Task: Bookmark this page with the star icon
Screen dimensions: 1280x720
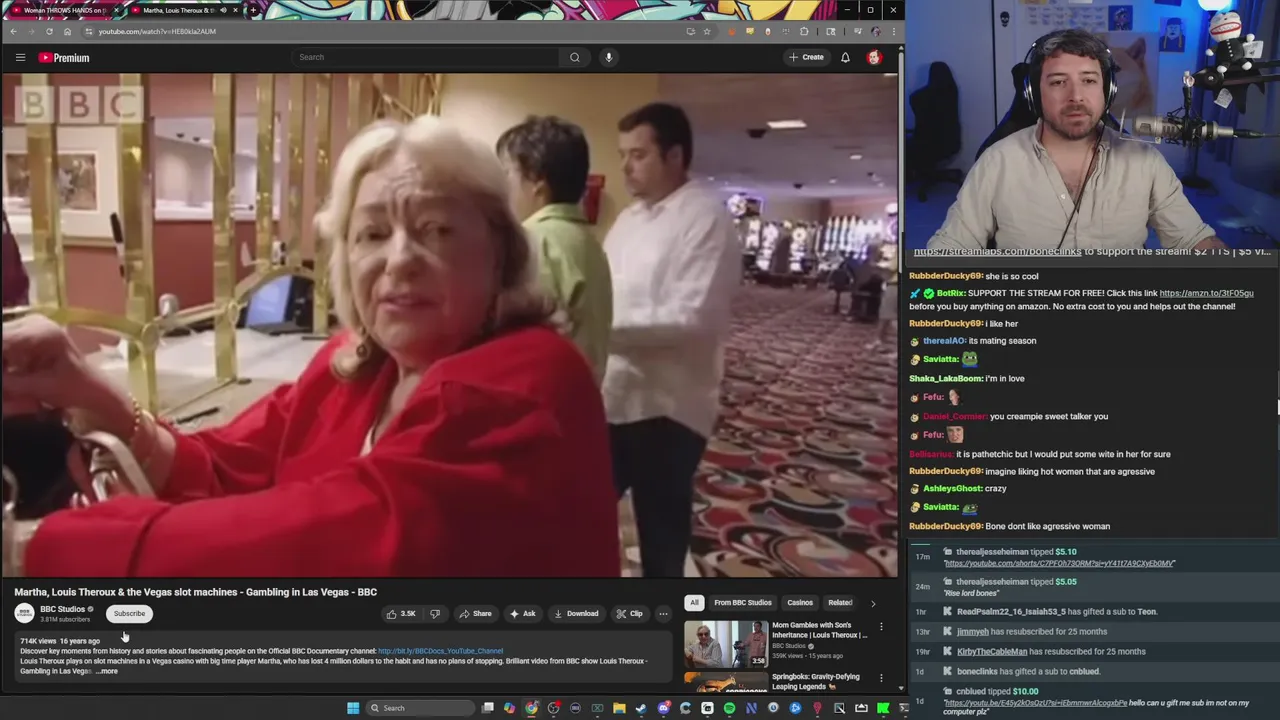Action: click(x=707, y=31)
